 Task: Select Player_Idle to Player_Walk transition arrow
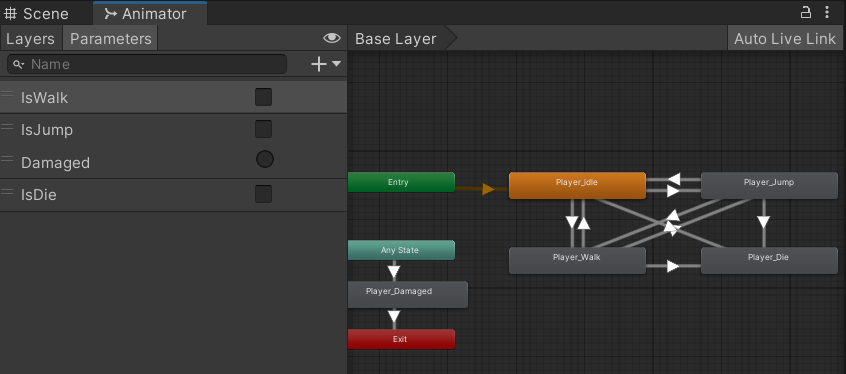pos(572,222)
